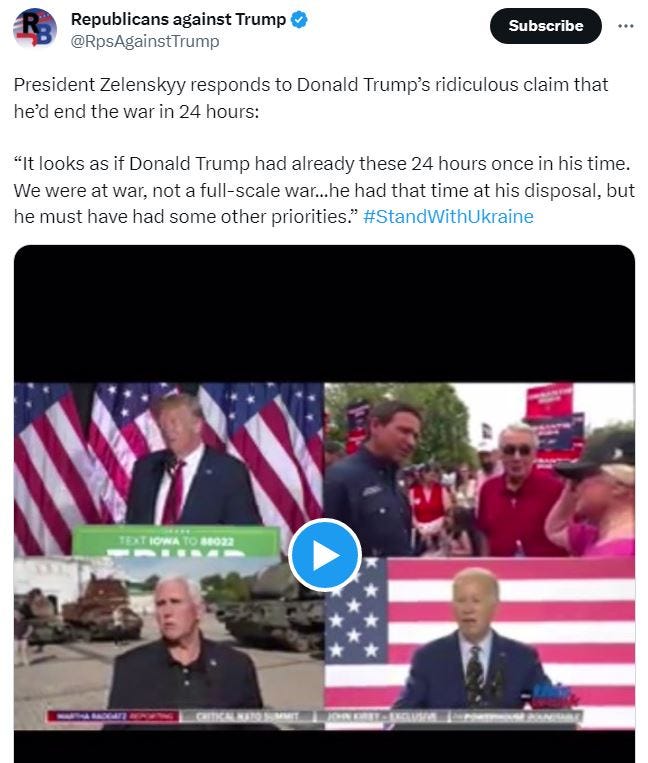This screenshot has width=648, height=763.
Task: Click the top-left Trump podium video frame
Action: click(169, 470)
